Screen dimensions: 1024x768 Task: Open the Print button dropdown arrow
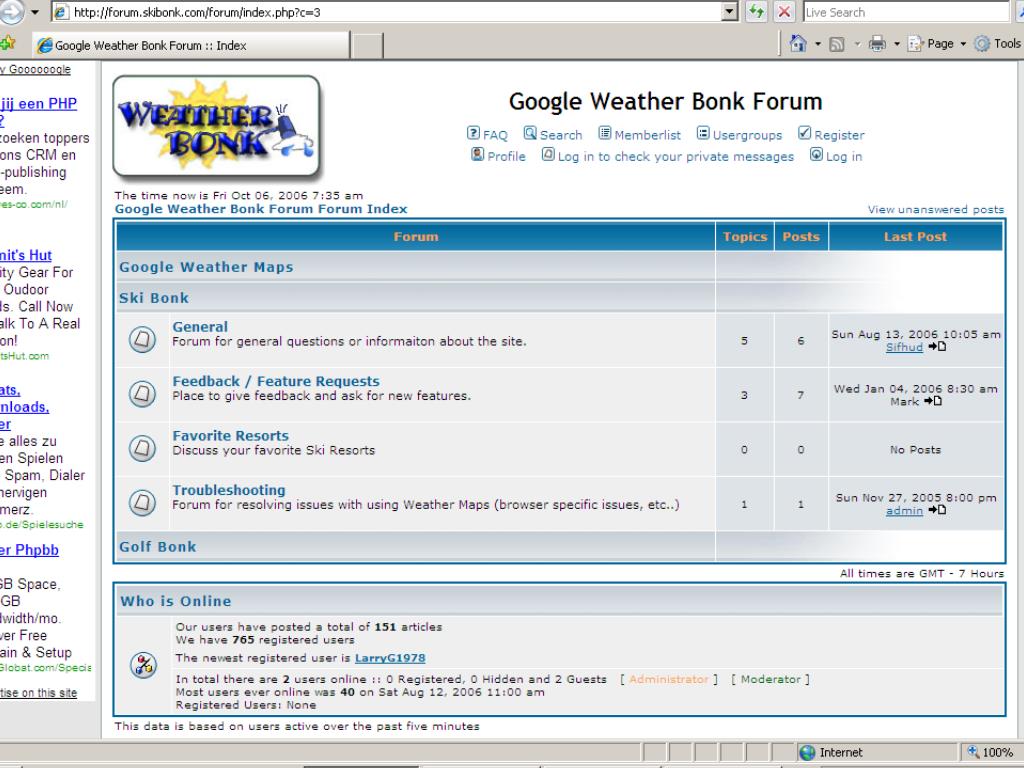[x=897, y=44]
